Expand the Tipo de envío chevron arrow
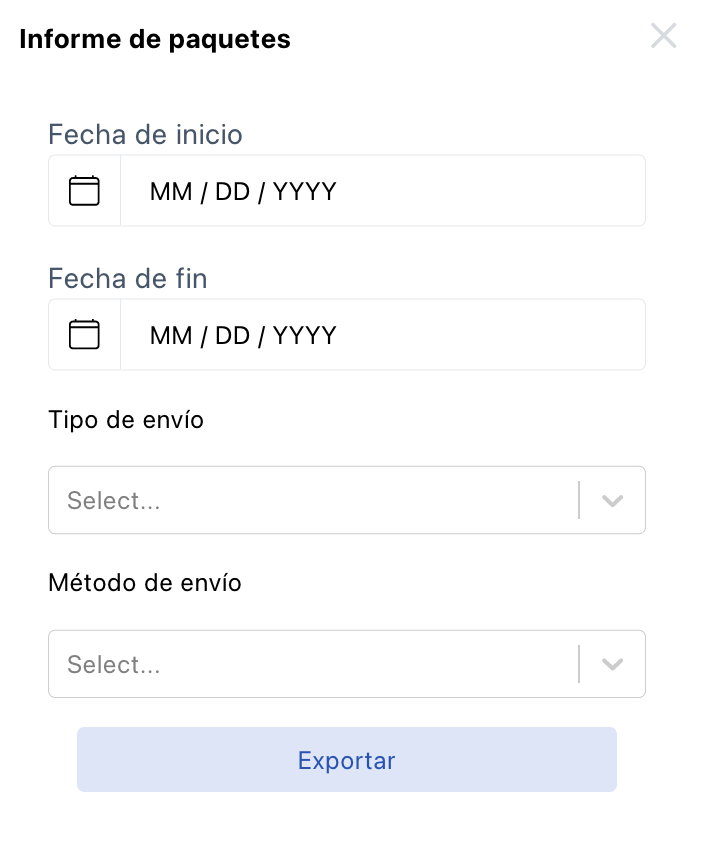707x852 pixels. pos(613,500)
